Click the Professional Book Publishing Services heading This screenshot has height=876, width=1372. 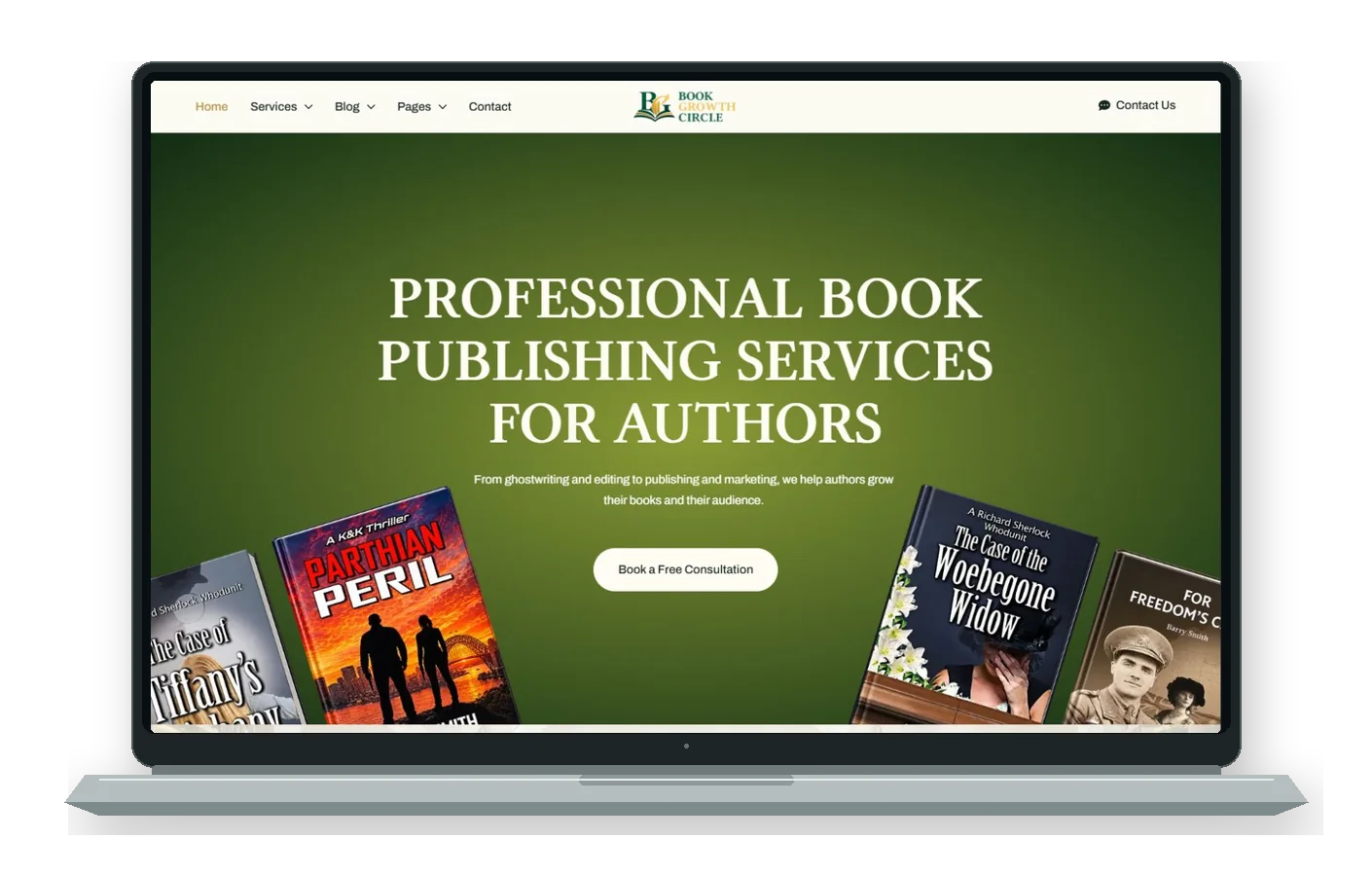(685, 360)
